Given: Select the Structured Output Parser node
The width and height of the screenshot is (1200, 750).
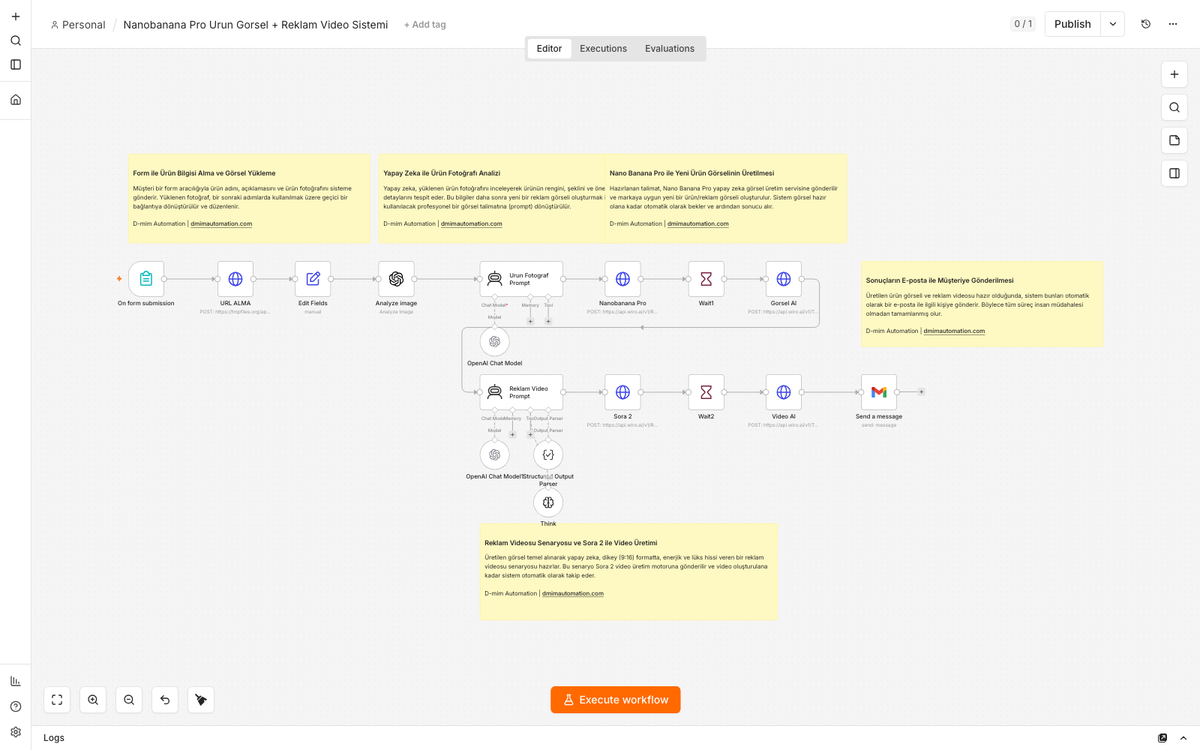Looking at the screenshot, I should click(x=548, y=455).
